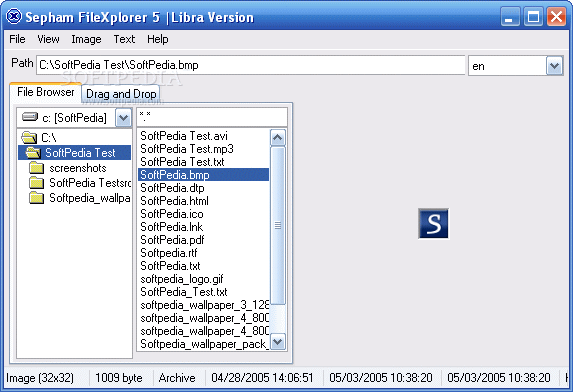Click the S logo image preview
573x392 pixels.
433,224
